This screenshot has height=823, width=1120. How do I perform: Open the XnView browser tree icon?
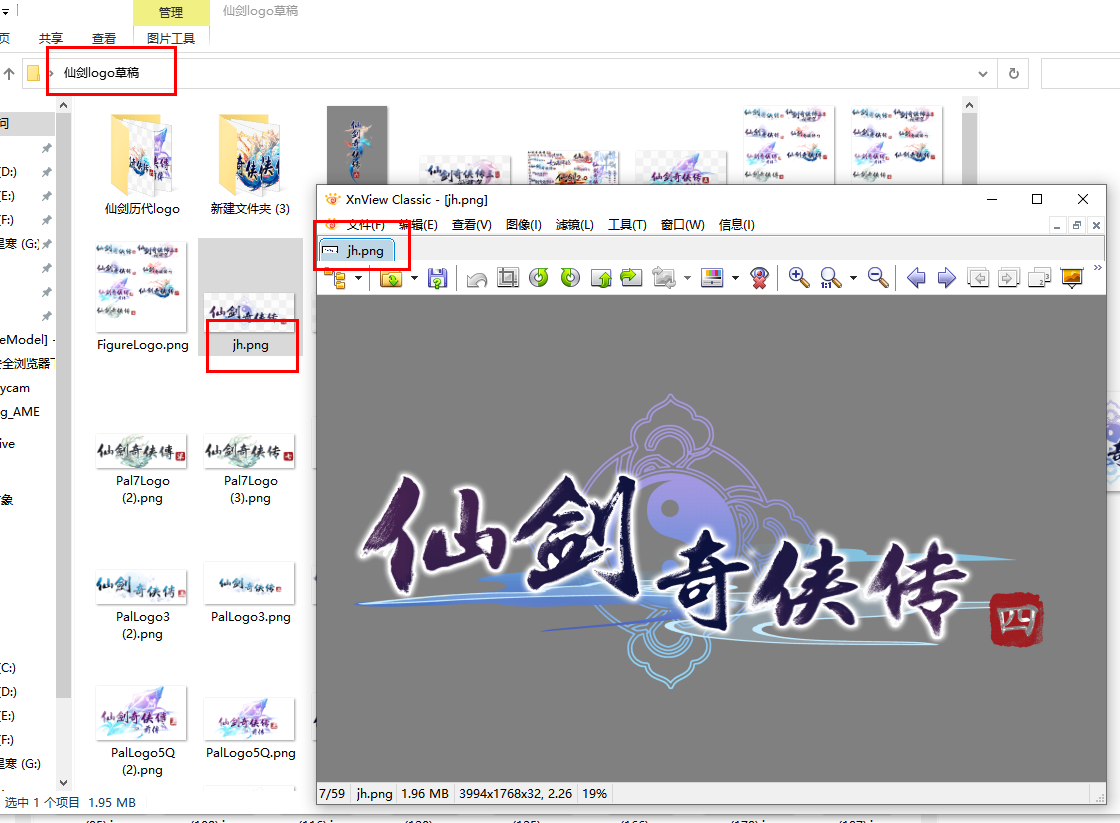(336, 278)
